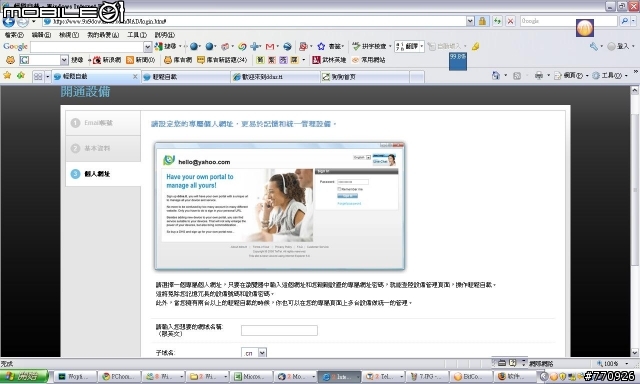Refresh the page with the green arrows icon
The width and height of the screenshot is (640, 384).
pyautogui.click(x=497, y=21)
